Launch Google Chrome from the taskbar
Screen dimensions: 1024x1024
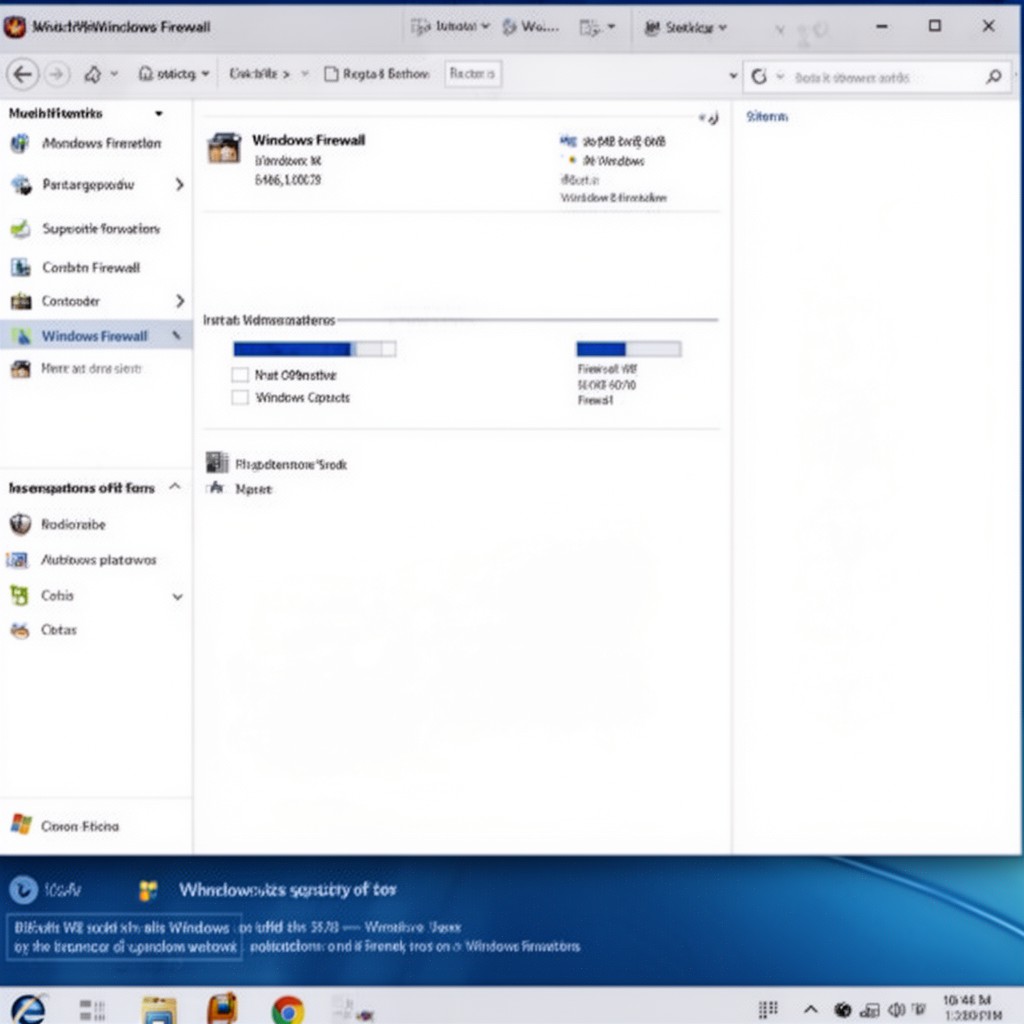[288, 1010]
